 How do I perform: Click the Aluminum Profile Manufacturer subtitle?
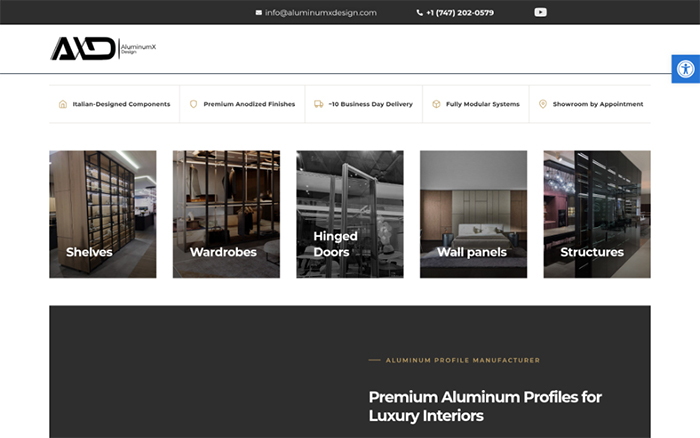pyautogui.click(x=463, y=360)
